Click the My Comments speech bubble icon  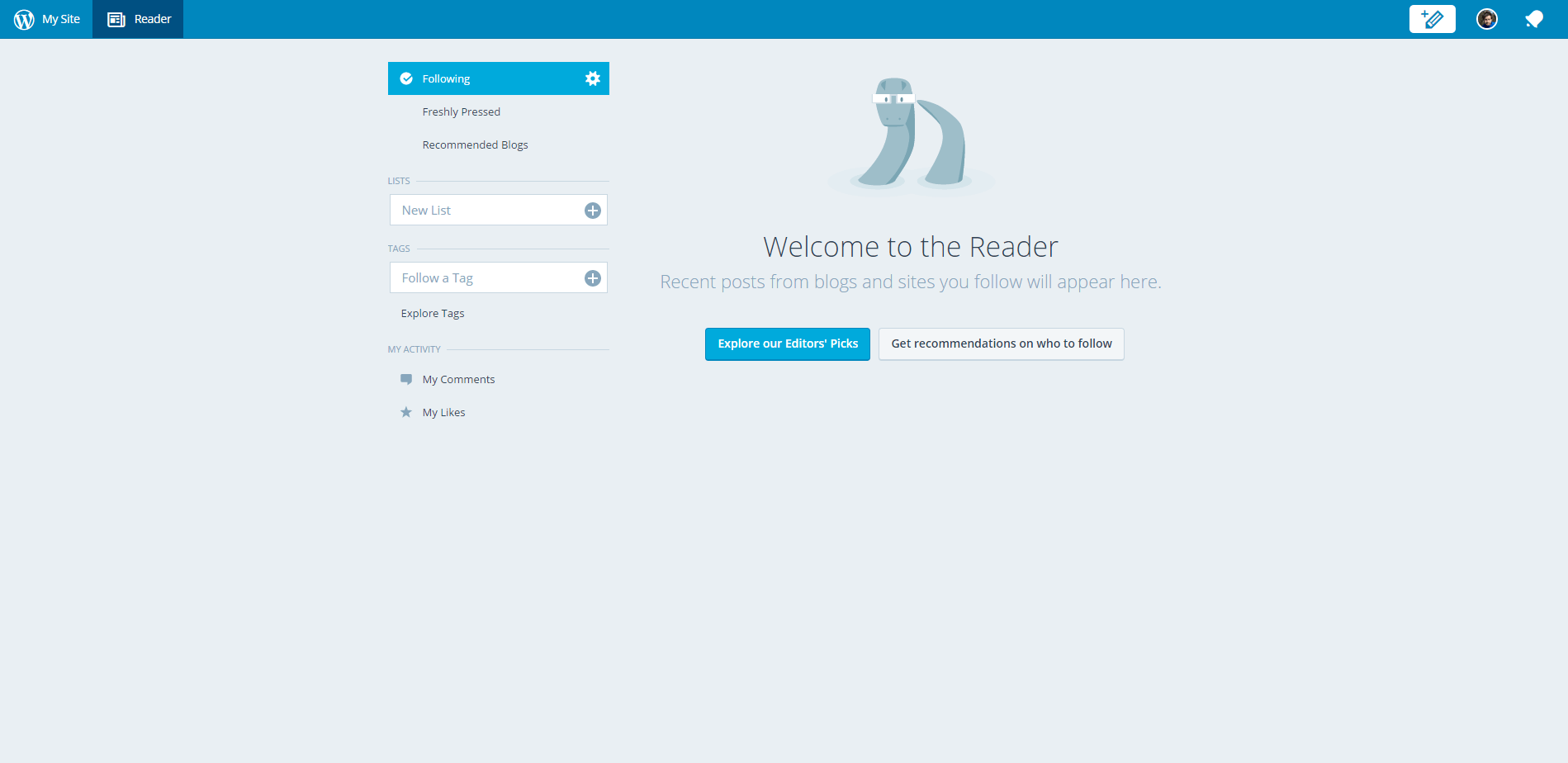pos(406,380)
